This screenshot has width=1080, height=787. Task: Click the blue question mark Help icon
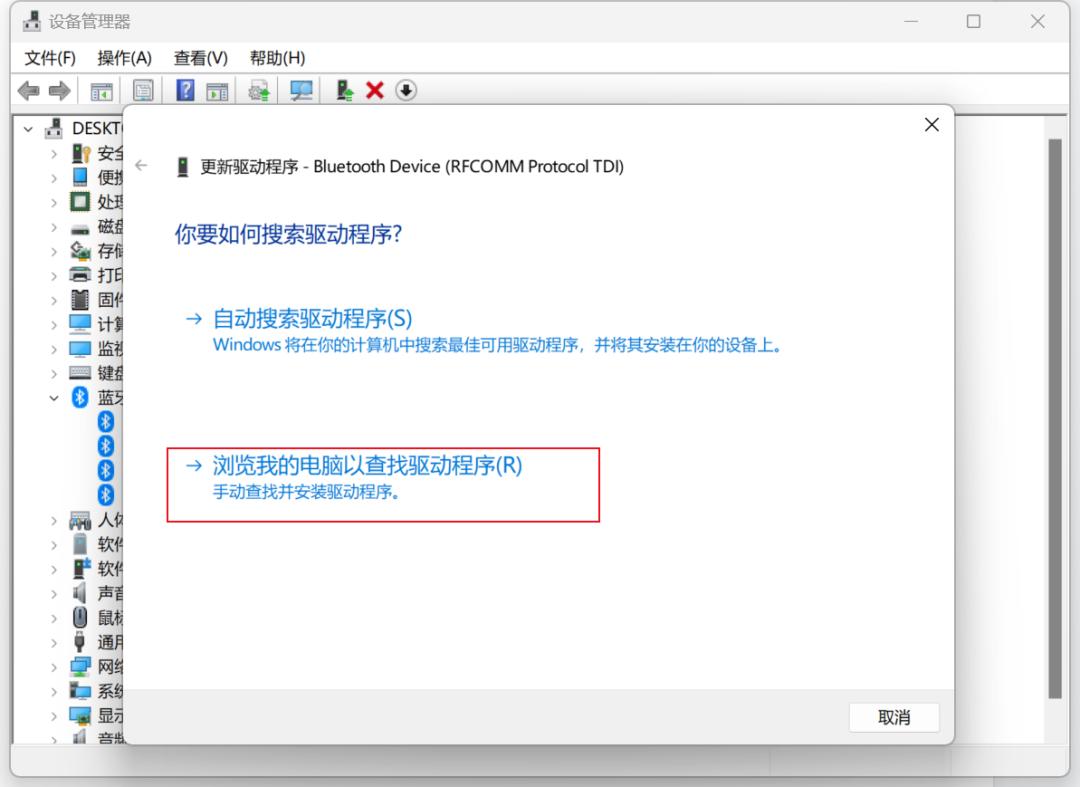185,90
